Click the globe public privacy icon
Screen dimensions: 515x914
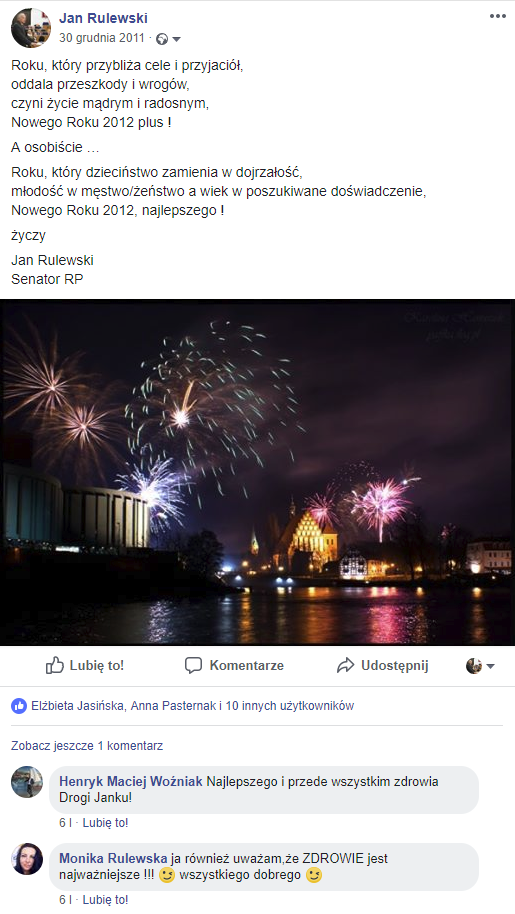coord(162,39)
